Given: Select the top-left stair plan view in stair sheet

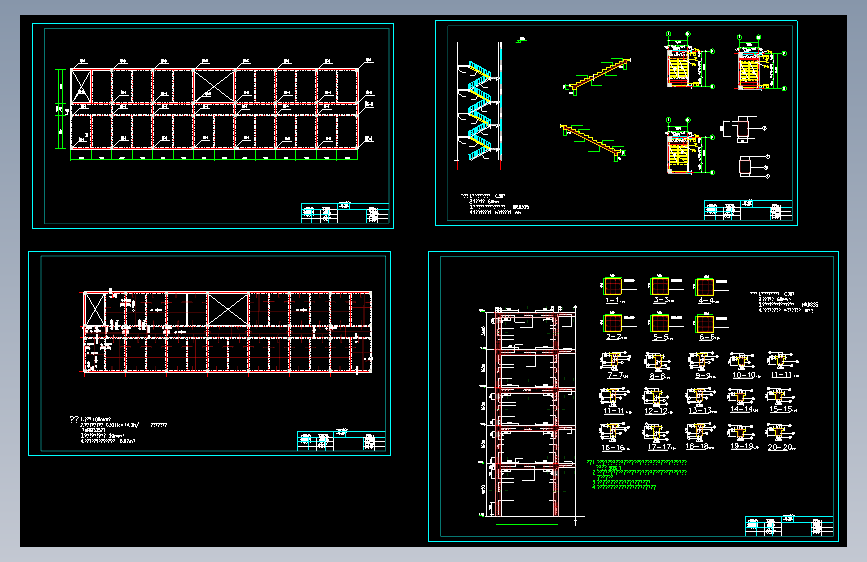Looking at the screenshot, I should (x=688, y=61).
